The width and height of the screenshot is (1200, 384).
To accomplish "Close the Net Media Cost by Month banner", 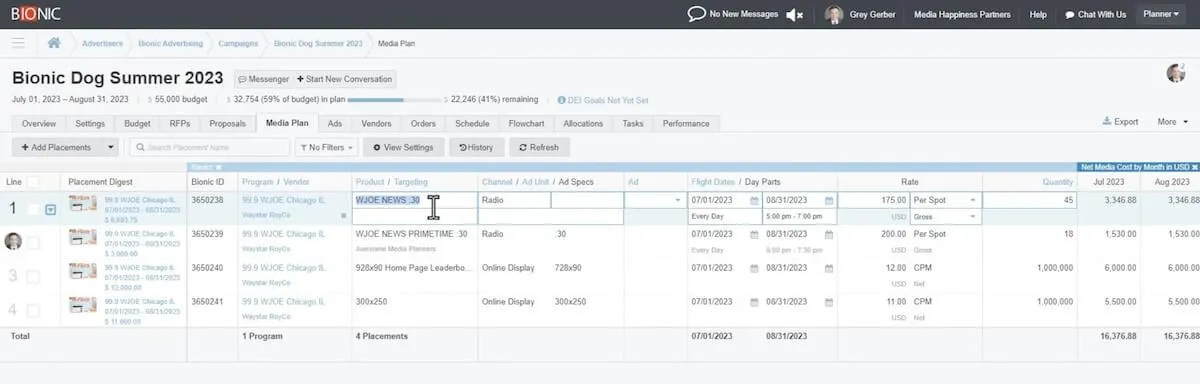I will tap(1195, 167).
